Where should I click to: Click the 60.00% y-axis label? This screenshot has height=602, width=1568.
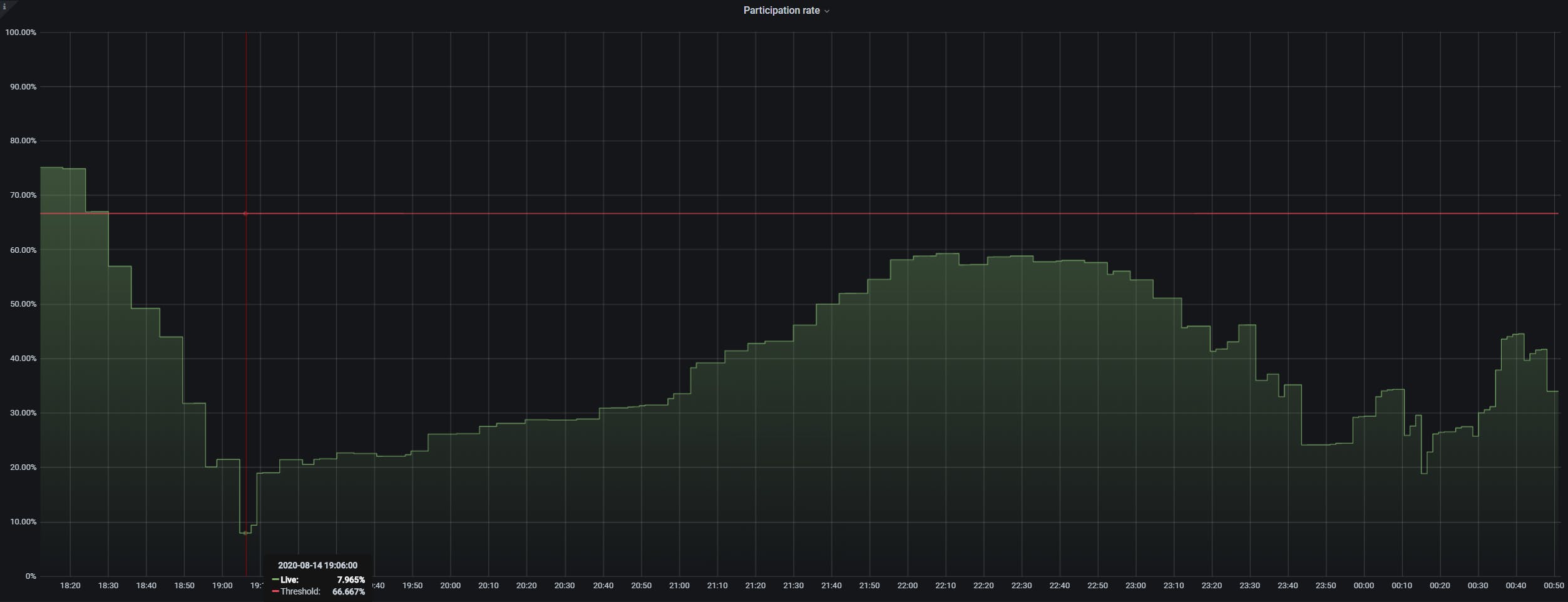(23, 250)
